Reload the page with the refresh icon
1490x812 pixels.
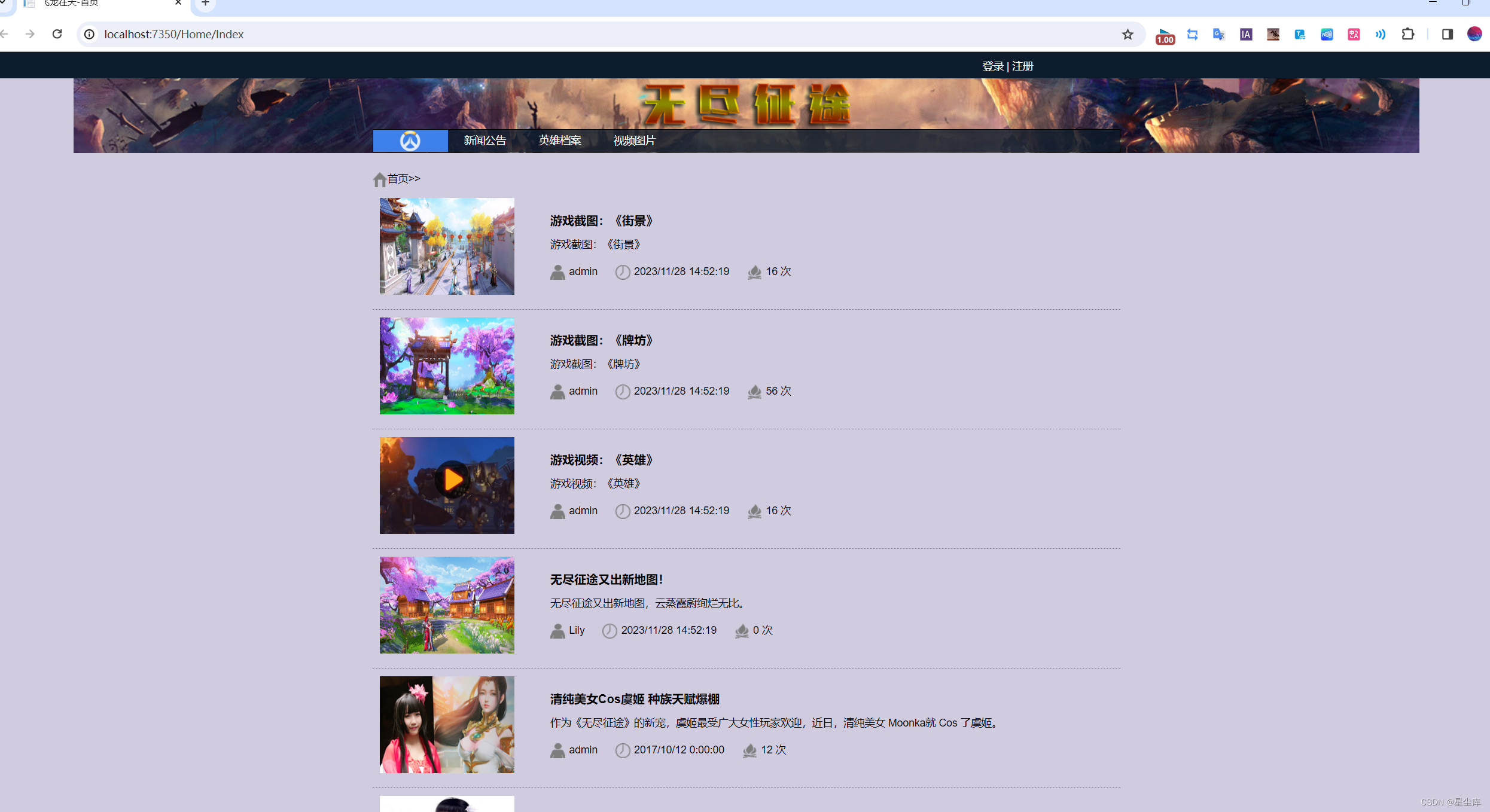click(x=57, y=34)
